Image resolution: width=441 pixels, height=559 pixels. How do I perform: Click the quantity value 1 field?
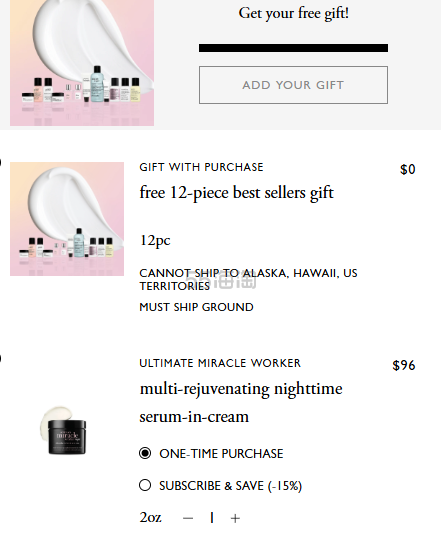tap(212, 518)
